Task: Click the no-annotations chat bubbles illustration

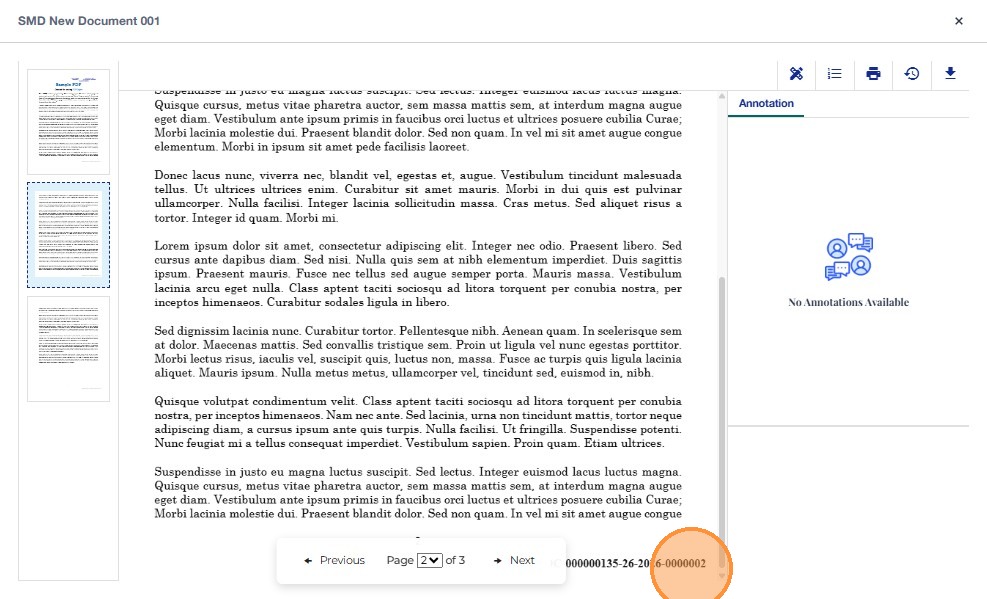Action: pyautogui.click(x=849, y=256)
